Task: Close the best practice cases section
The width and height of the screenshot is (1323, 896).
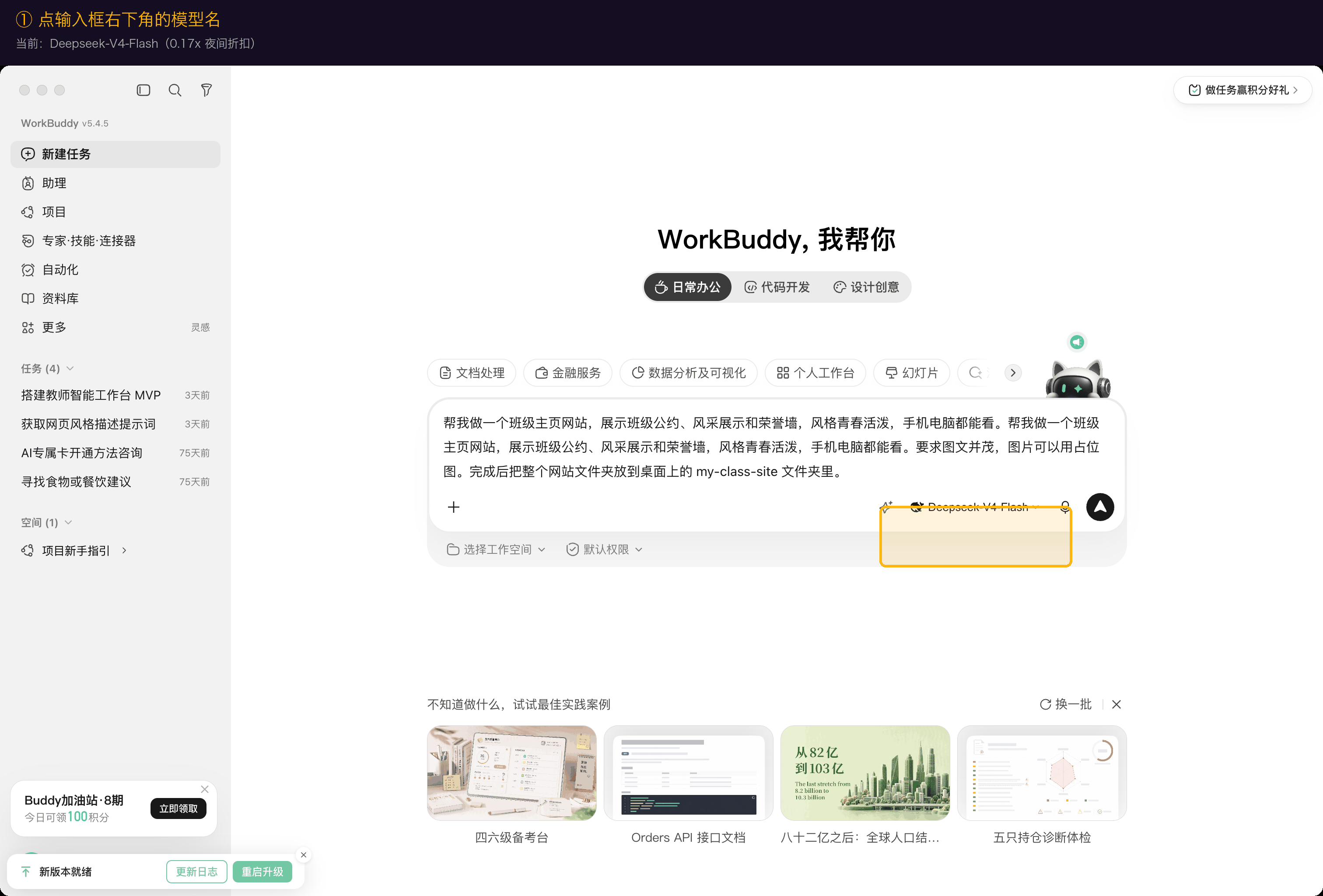Action: click(1116, 704)
